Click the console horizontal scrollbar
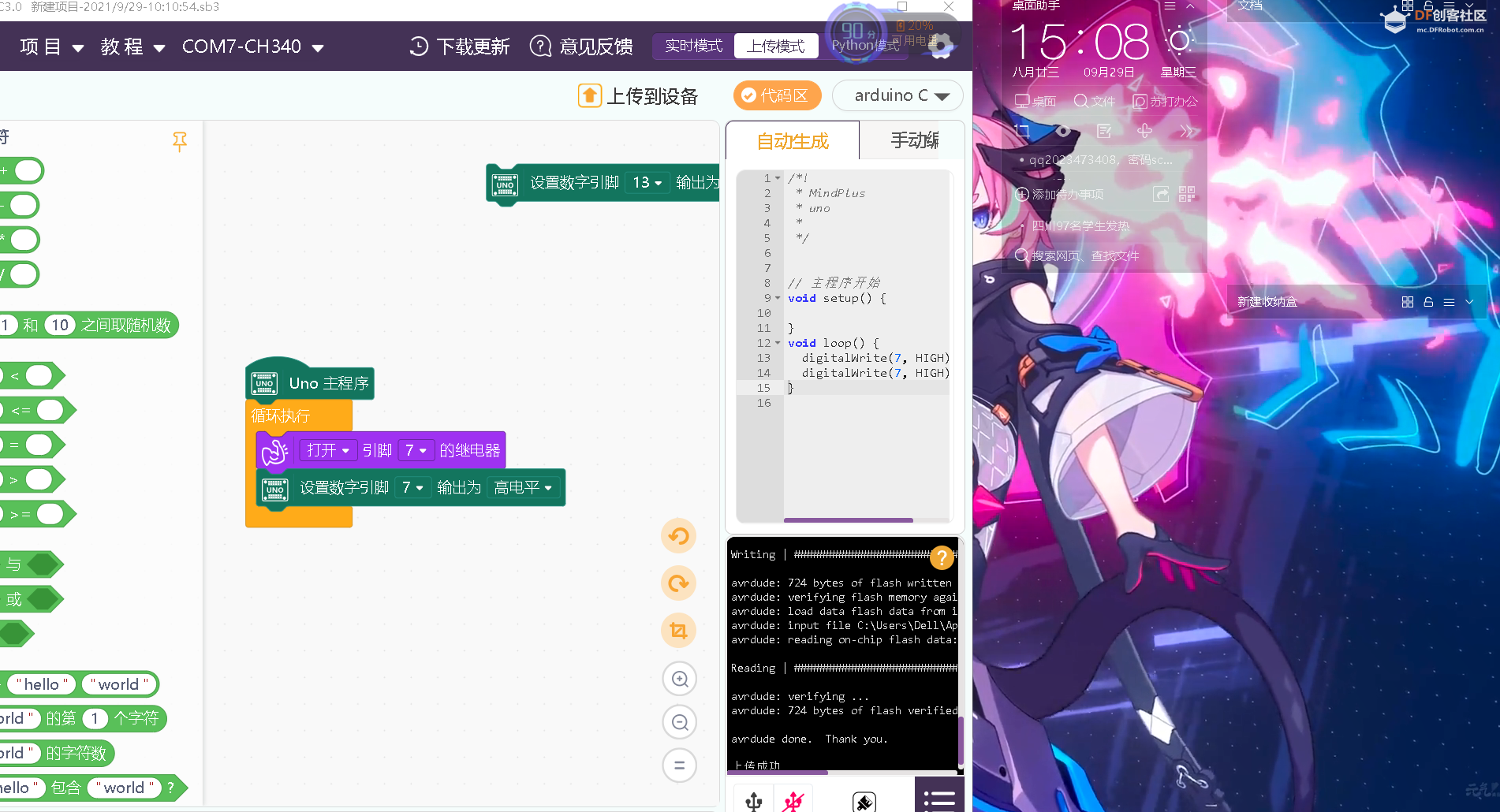The image size is (1500, 812). coord(777,773)
